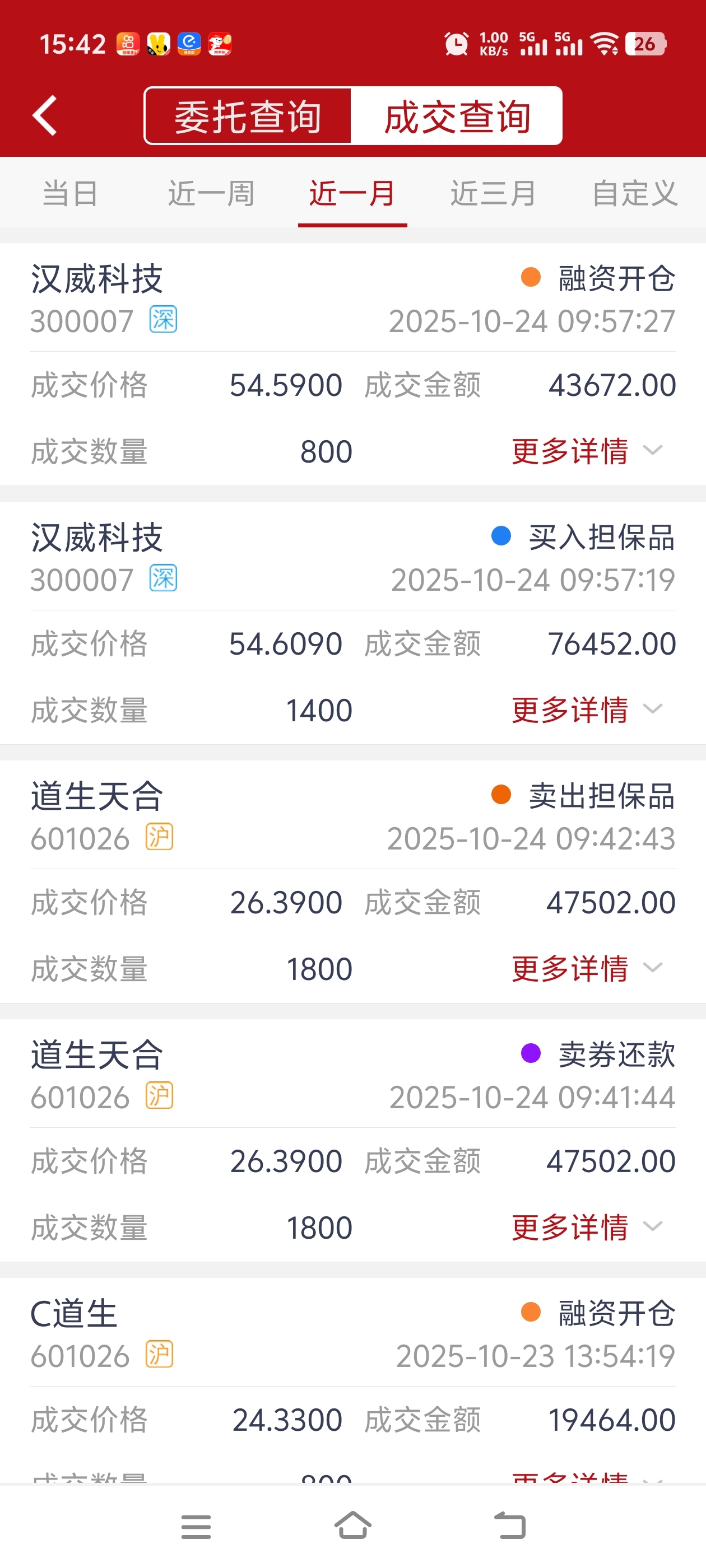706x1568 pixels.
Task: Open the 自定义 date range tab
Action: pos(635,194)
